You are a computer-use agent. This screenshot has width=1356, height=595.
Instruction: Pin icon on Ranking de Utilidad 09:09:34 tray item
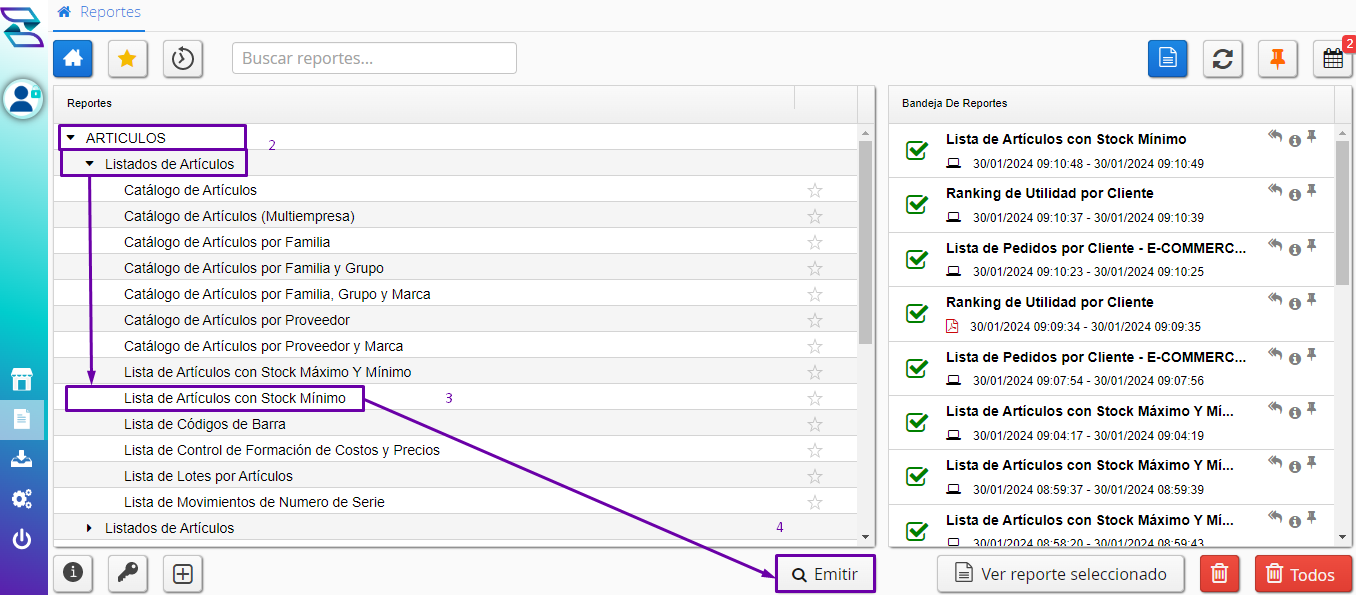[x=1312, y=300]
